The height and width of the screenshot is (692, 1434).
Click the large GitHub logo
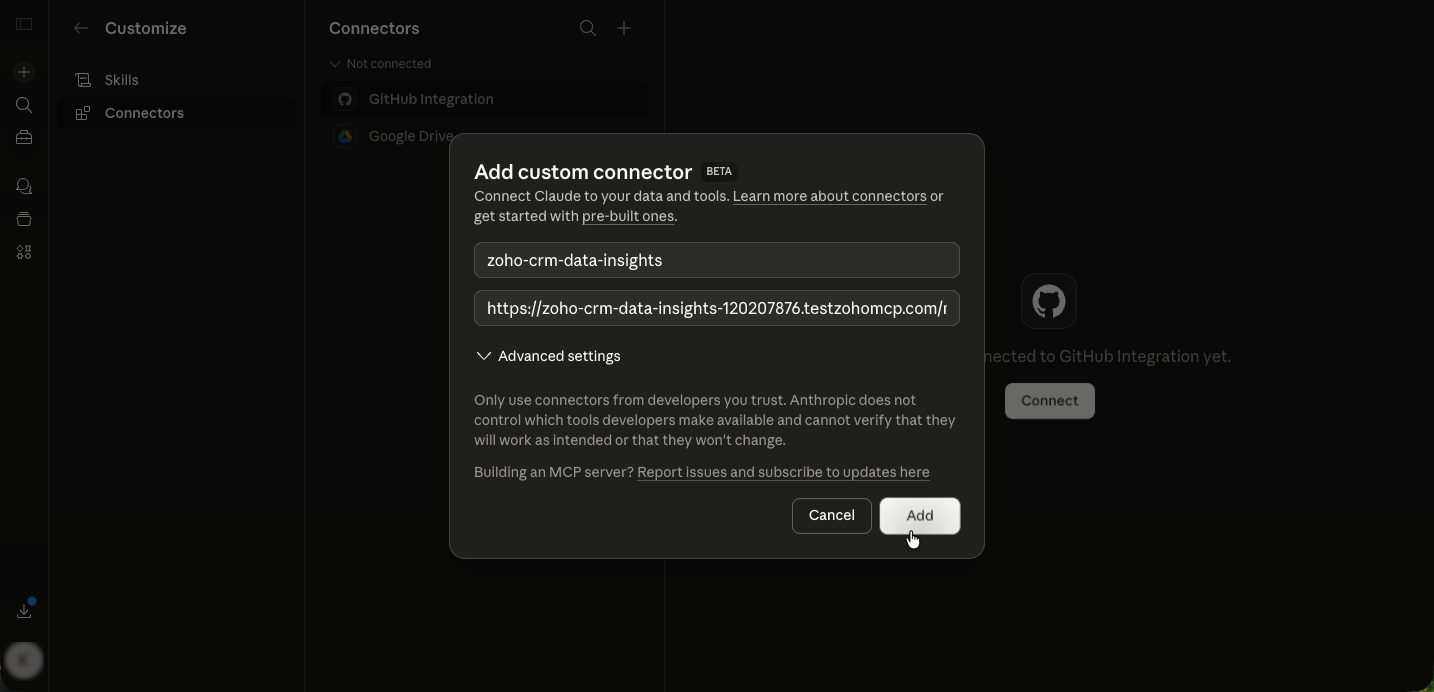pos(1049,301)
